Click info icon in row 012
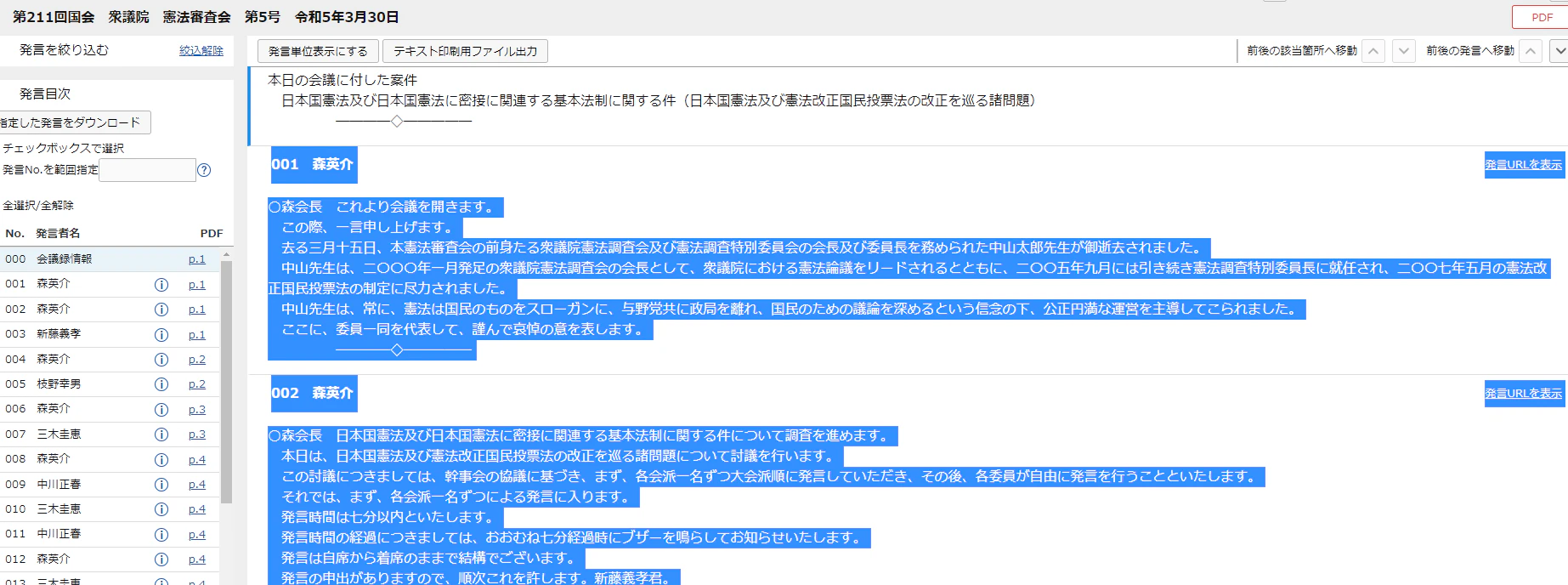Screen dimensions: 1568x585 (x=161, y=559)
